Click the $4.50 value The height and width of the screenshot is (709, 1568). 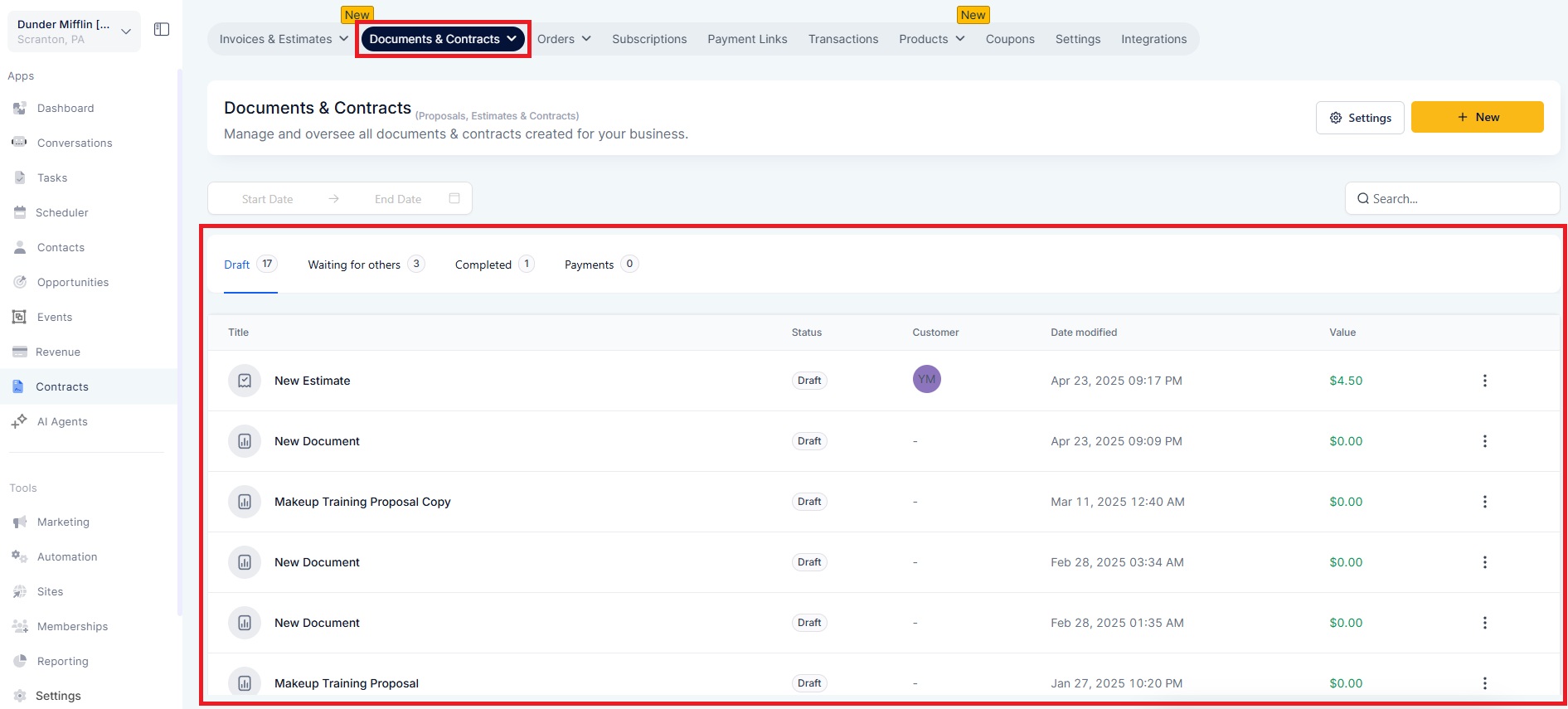[1346, 381]
